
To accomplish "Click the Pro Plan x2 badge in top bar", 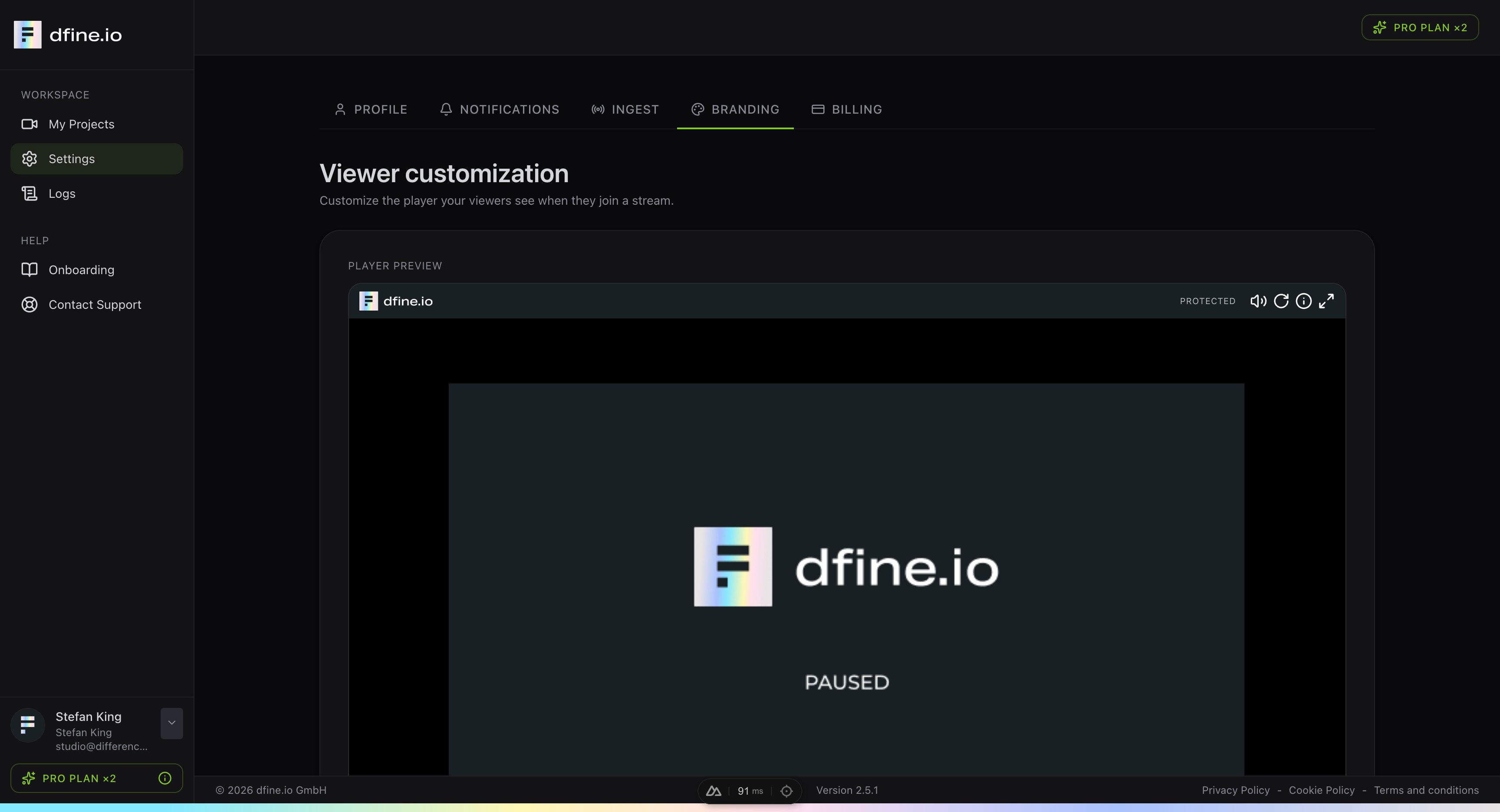I will tap(1420, 27).
